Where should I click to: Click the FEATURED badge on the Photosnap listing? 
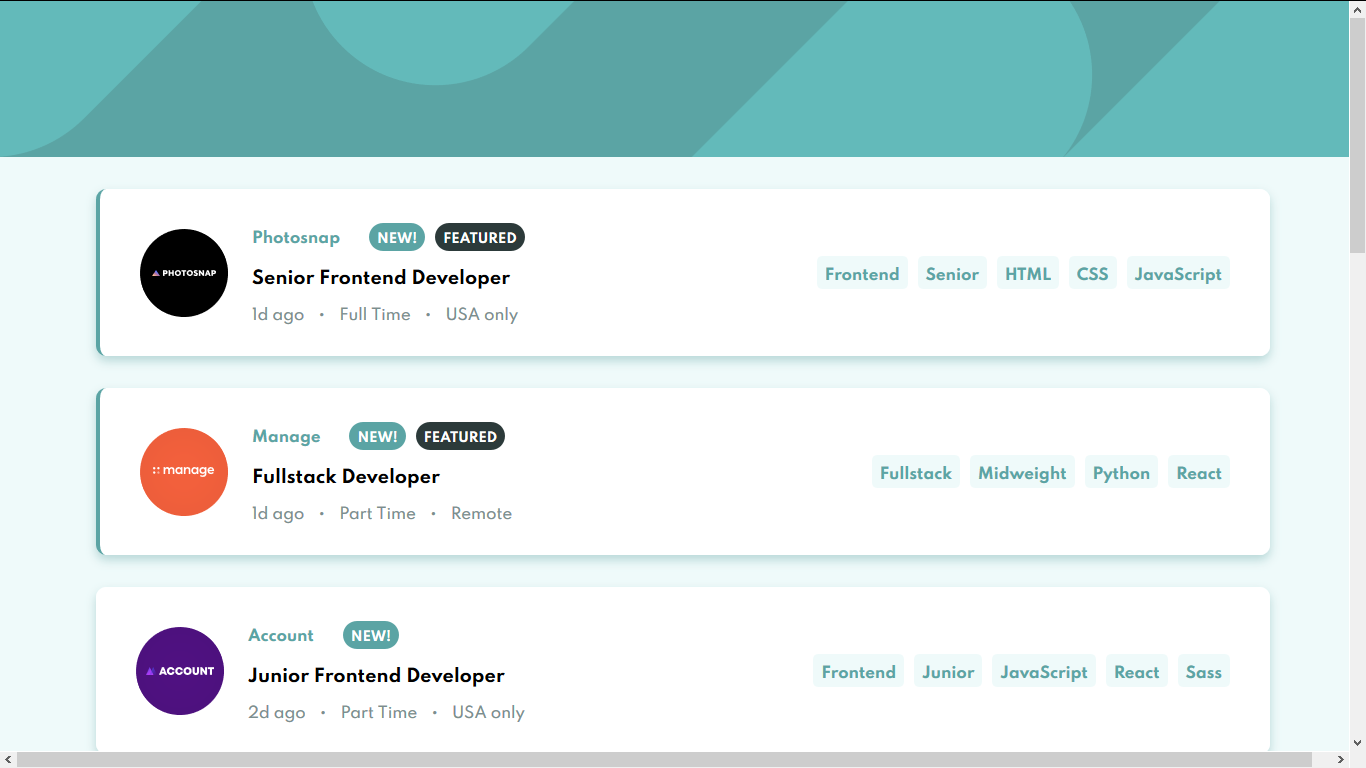pos(480,237)
